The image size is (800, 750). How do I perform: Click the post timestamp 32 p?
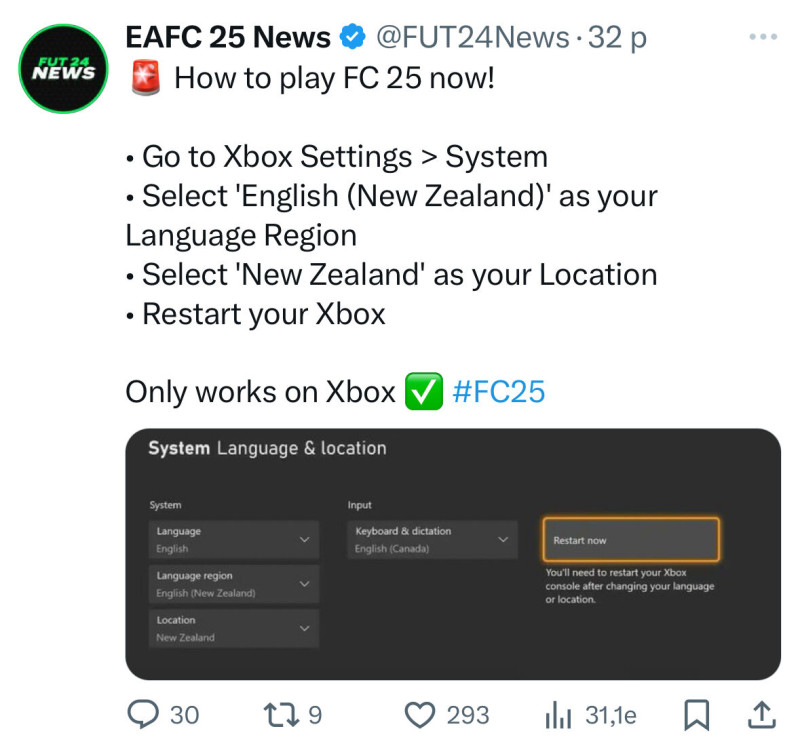617,38
